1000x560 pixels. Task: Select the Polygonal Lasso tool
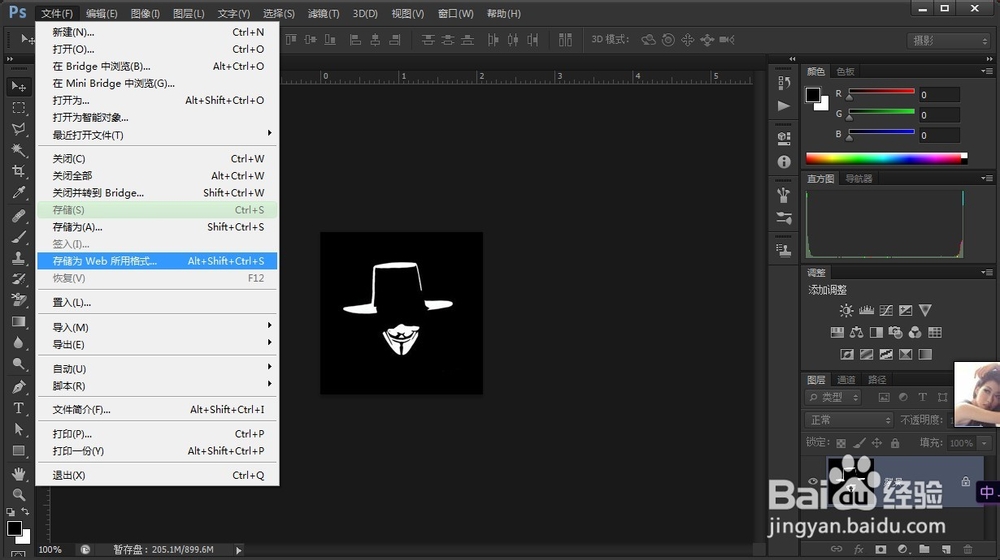(x=18, y=128)
